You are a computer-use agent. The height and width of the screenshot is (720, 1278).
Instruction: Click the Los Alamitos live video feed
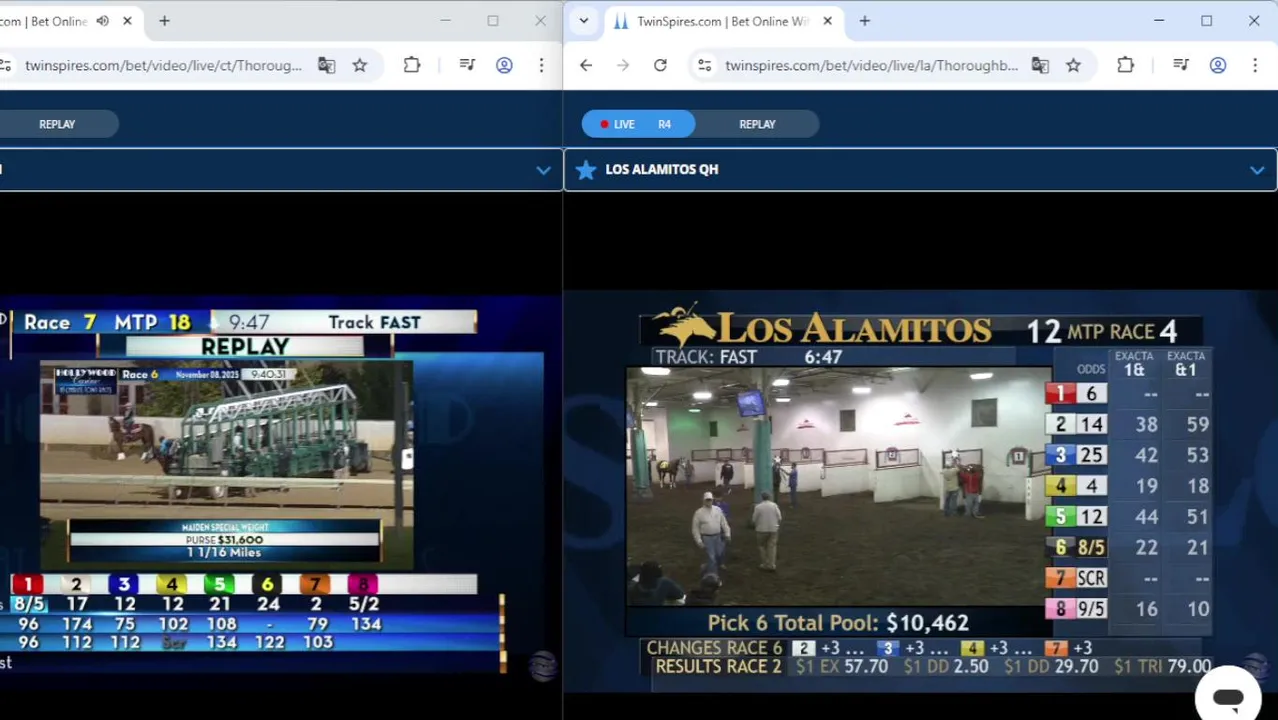coord(838,487)
